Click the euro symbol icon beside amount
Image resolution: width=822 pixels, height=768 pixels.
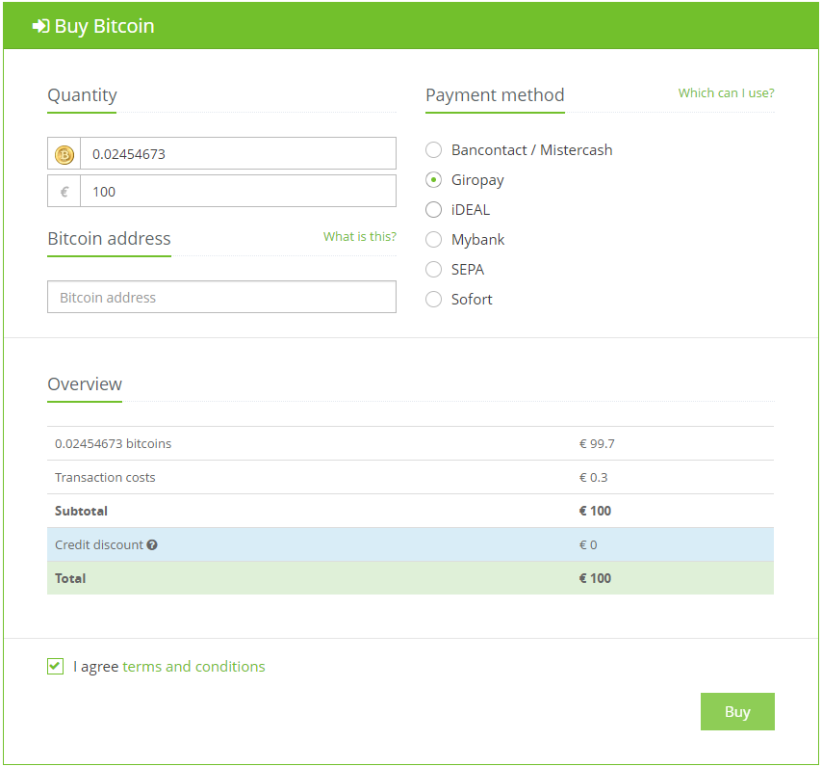pyautogui.click(x=64, y=192)
